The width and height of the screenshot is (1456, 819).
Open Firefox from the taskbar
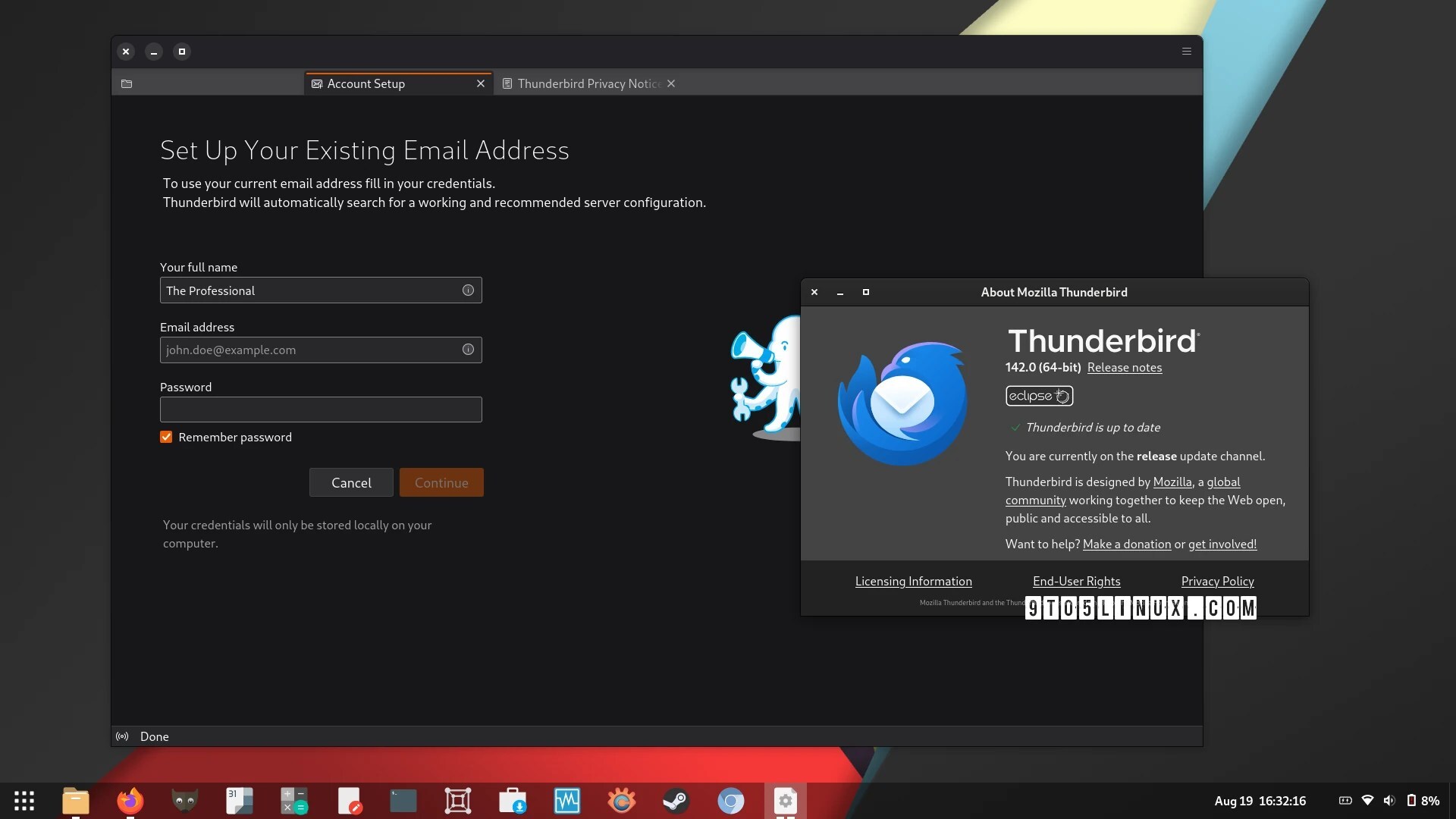click(130, 801)
